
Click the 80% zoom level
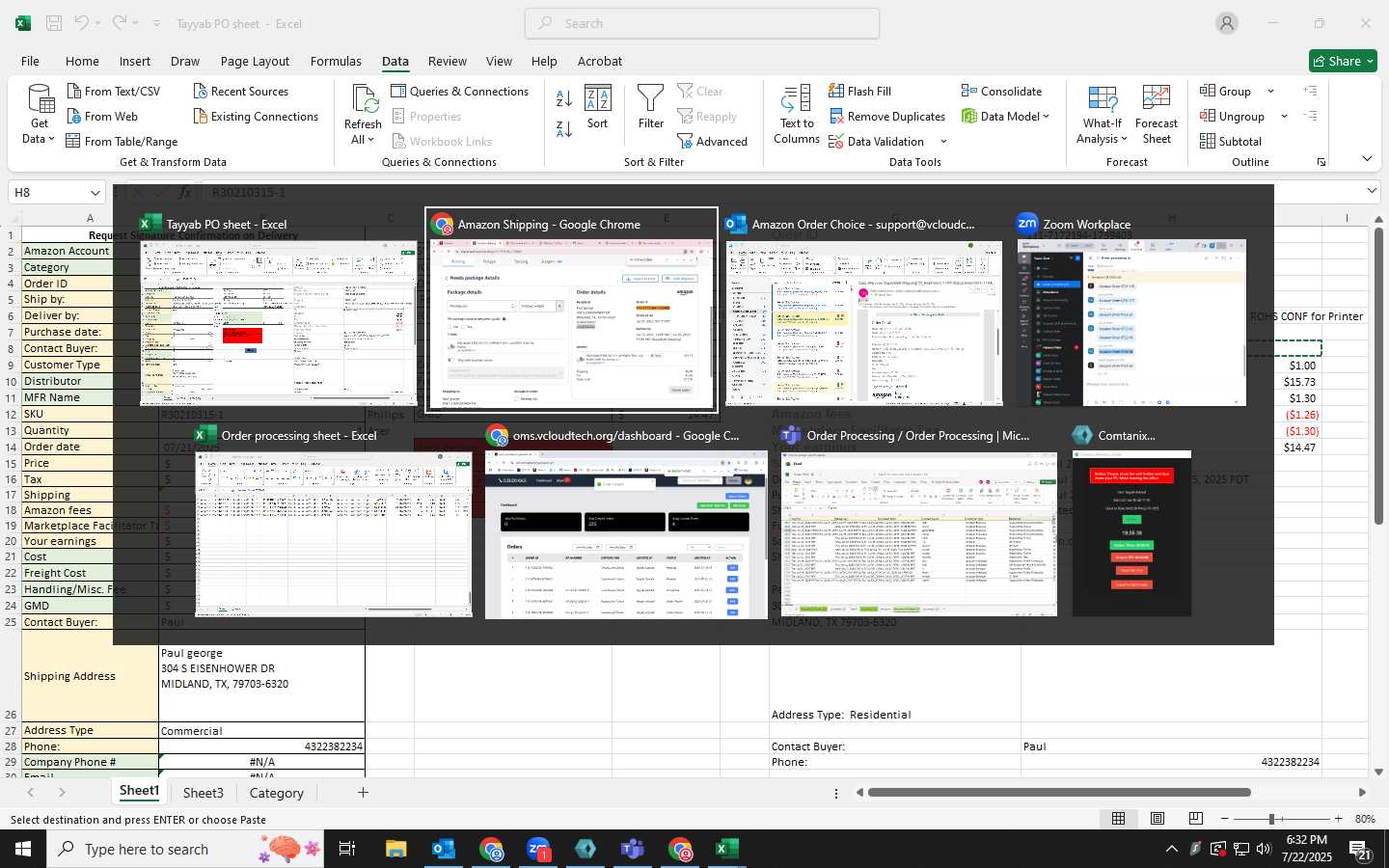1365,819
